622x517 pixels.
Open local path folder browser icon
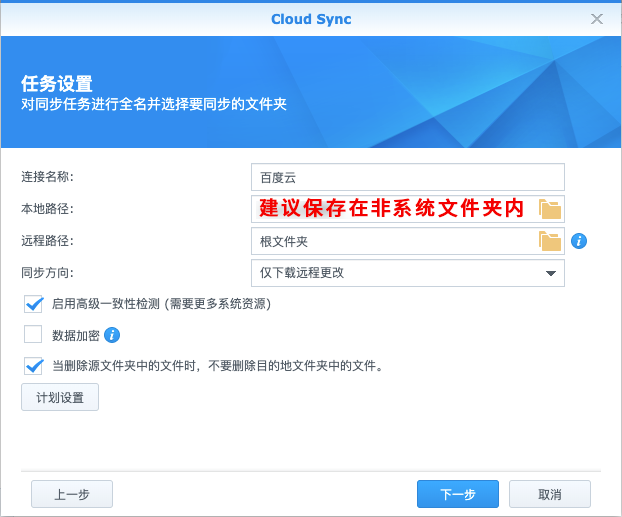pos(550,209)
